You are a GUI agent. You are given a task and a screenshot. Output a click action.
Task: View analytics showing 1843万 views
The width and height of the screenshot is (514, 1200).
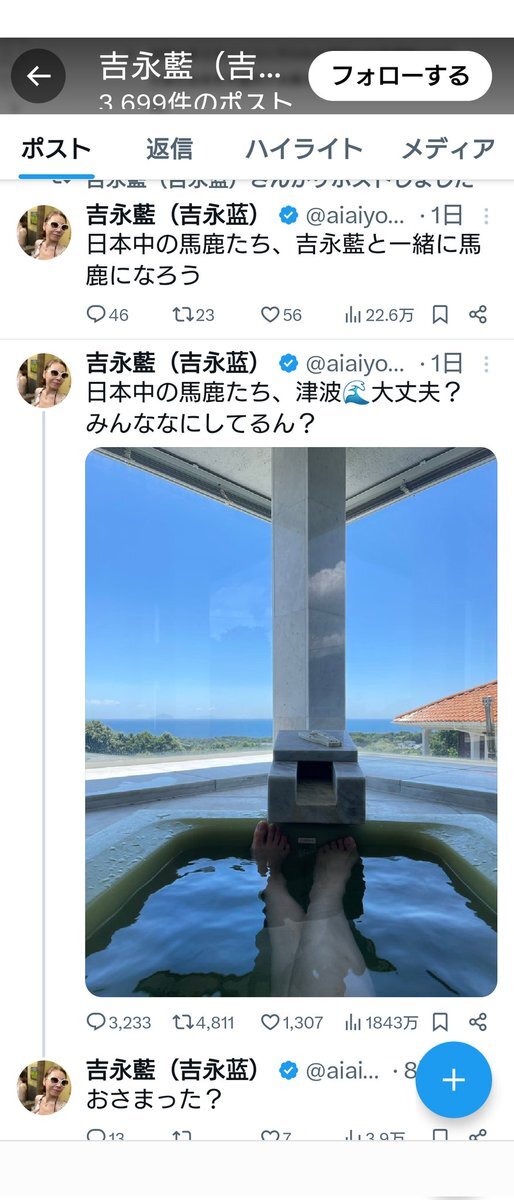point(381,1022)
